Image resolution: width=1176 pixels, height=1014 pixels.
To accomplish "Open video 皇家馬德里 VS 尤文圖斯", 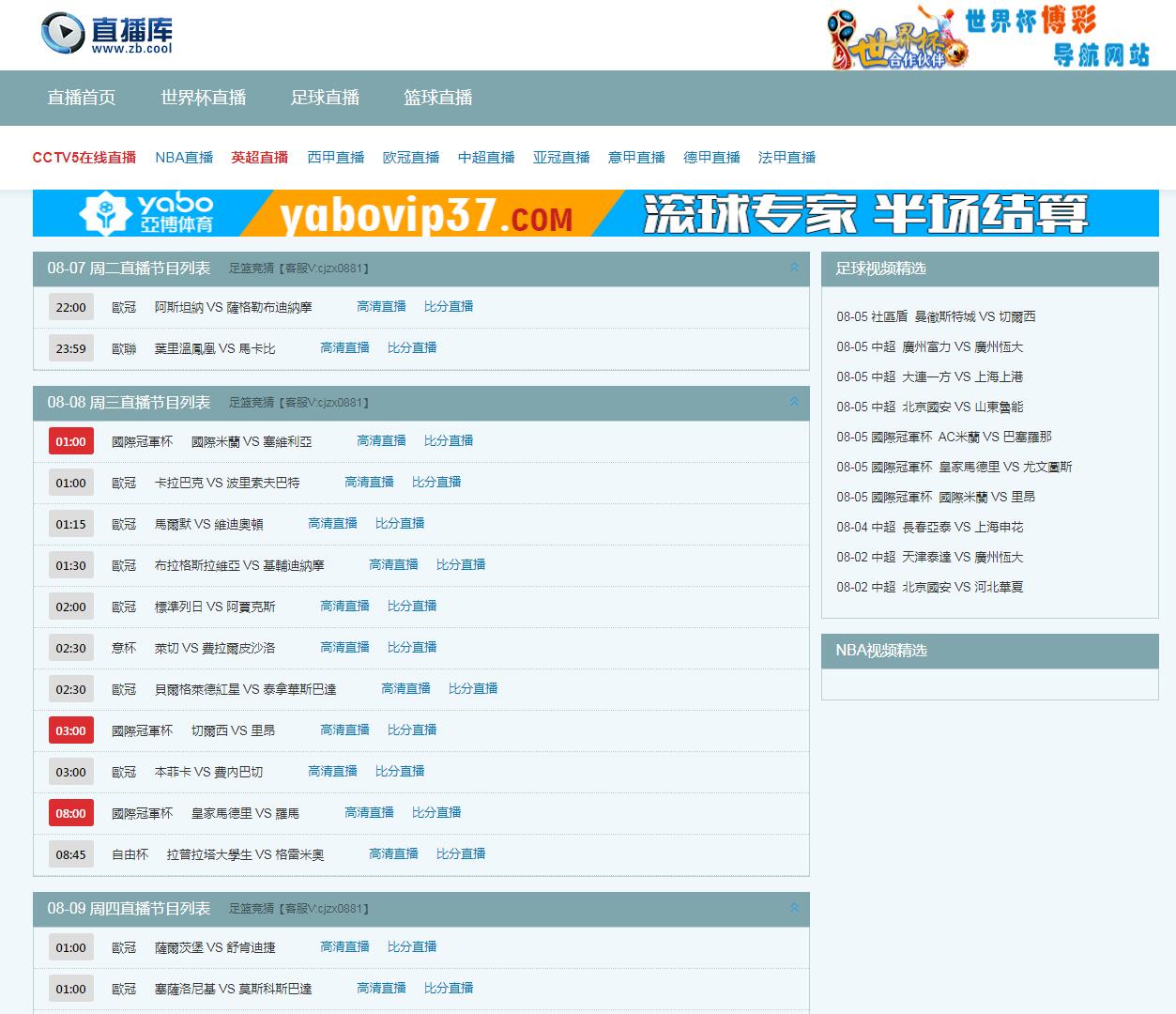I will 954,468.
